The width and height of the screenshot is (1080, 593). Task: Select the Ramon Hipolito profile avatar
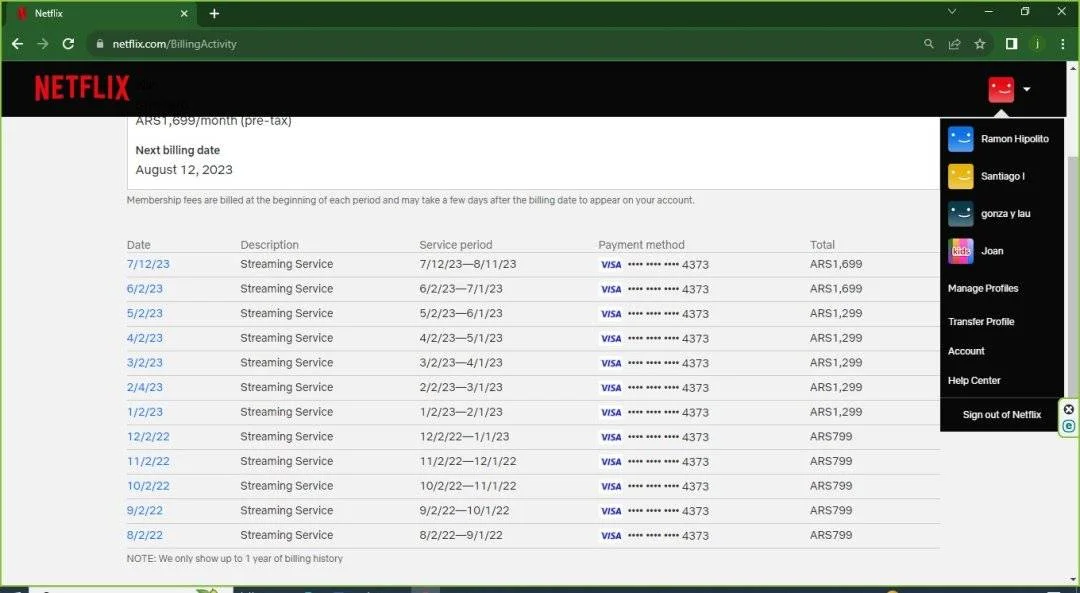pos(960,138)
